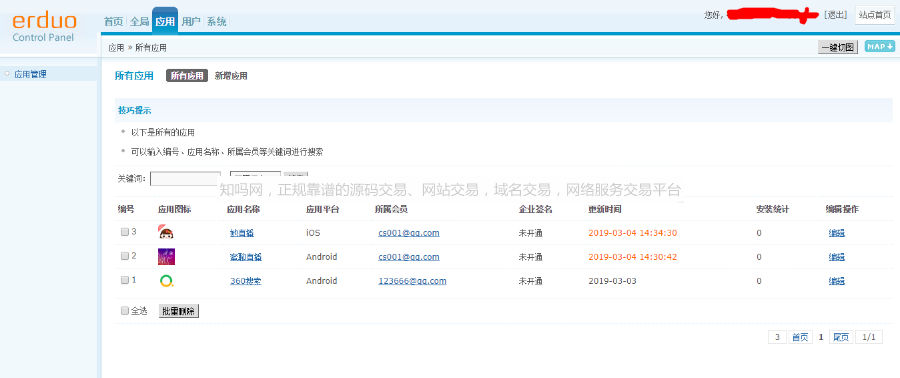Viewport: 900px width, 378px height.
Task: Click the 一键切图 button
Action: click(x=838, y=48)
